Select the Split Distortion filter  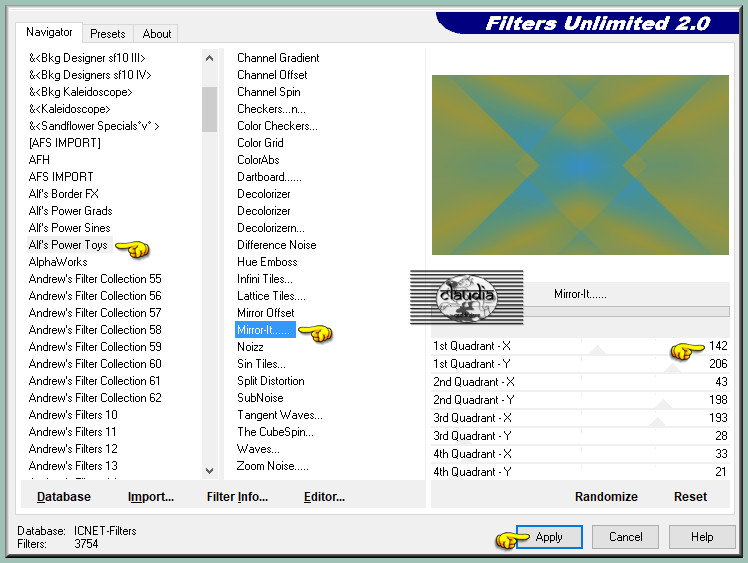270,381
